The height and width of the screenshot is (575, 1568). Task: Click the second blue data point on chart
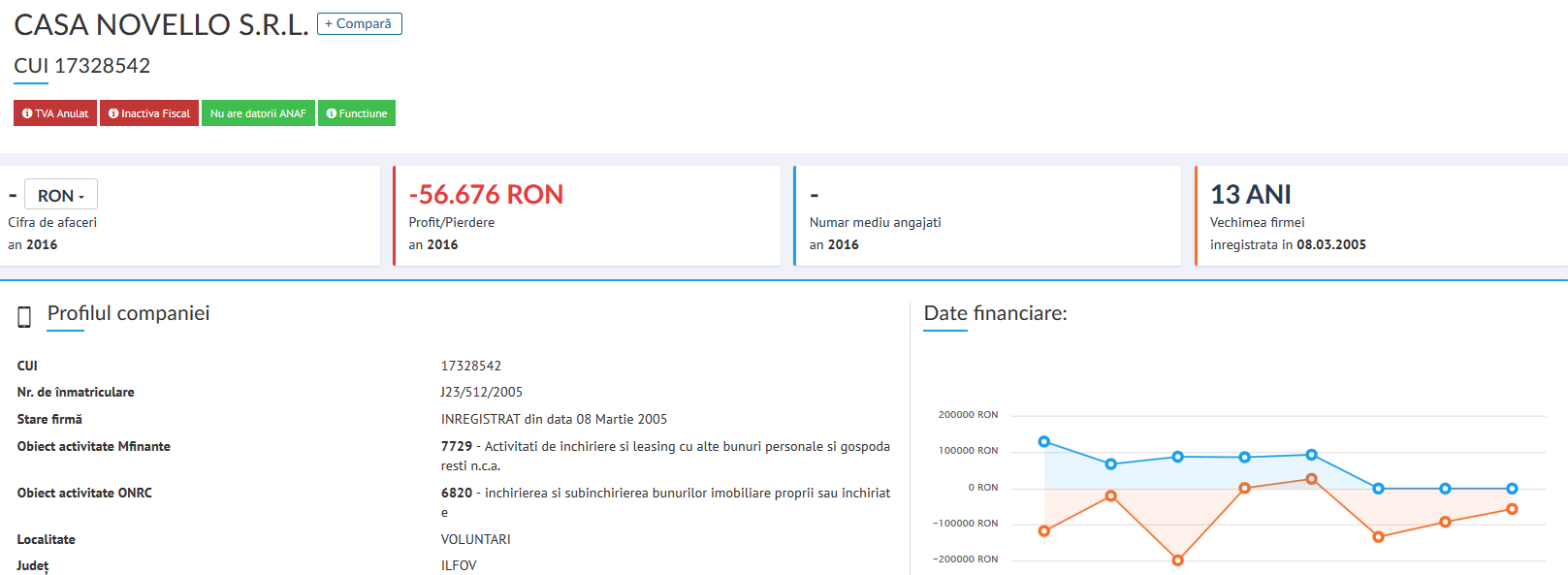point(1111,464)
